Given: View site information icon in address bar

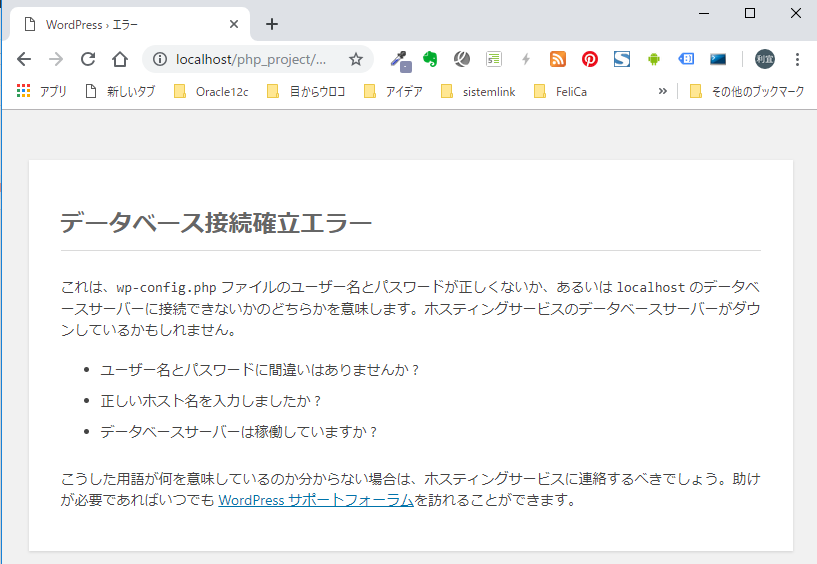Looking at the screenshot, I should pyautogui.click(x=159, y=59).
